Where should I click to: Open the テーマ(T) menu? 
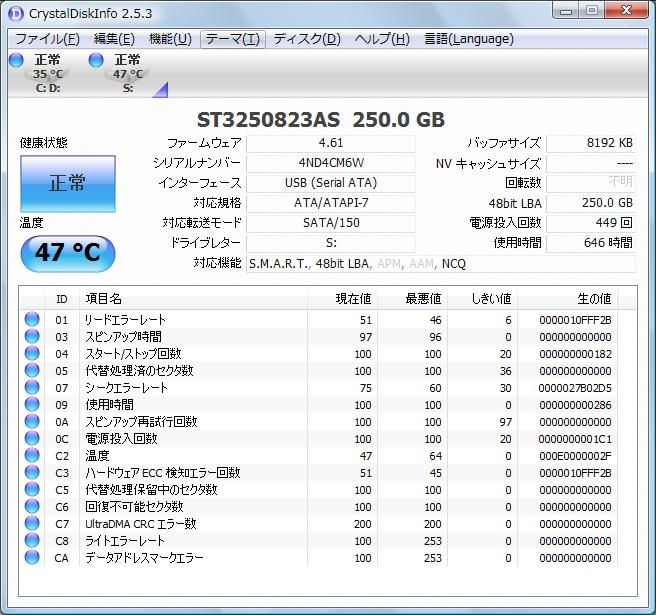pyautogui.click(x=231, y=39)
